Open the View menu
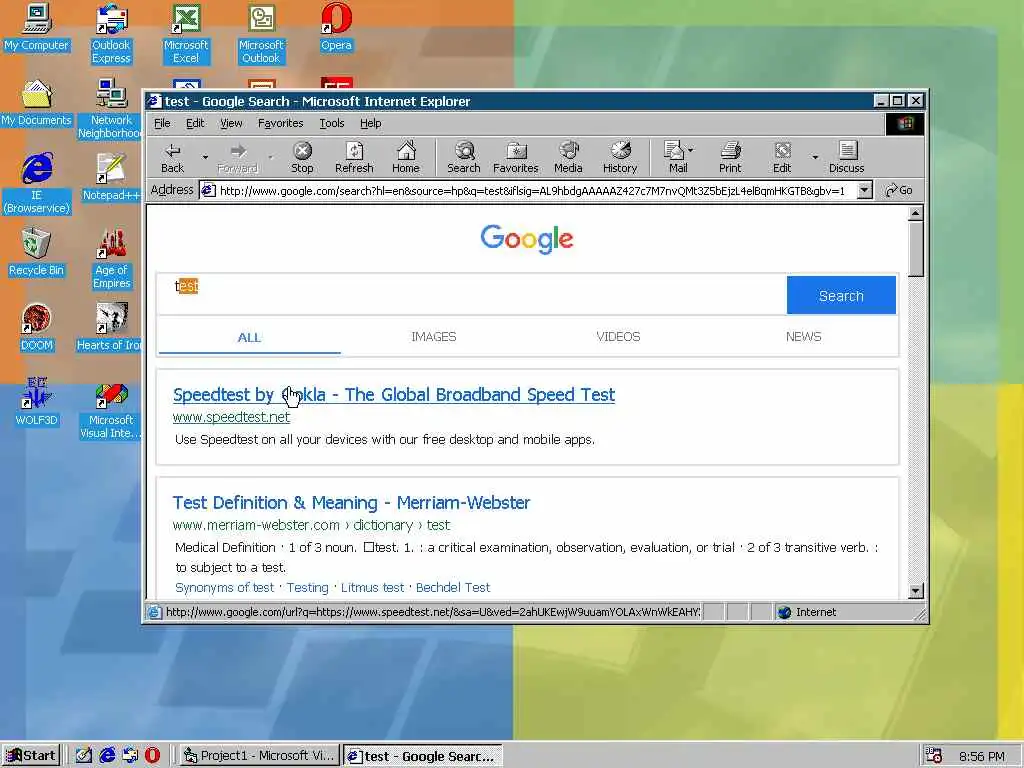The image size is (1024, 768). point(231,123)
